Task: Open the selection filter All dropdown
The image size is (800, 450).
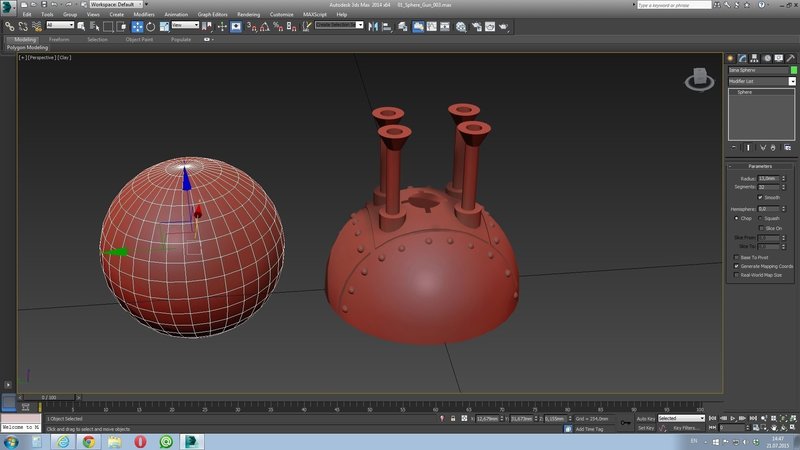Action: [x=60, y=25]
